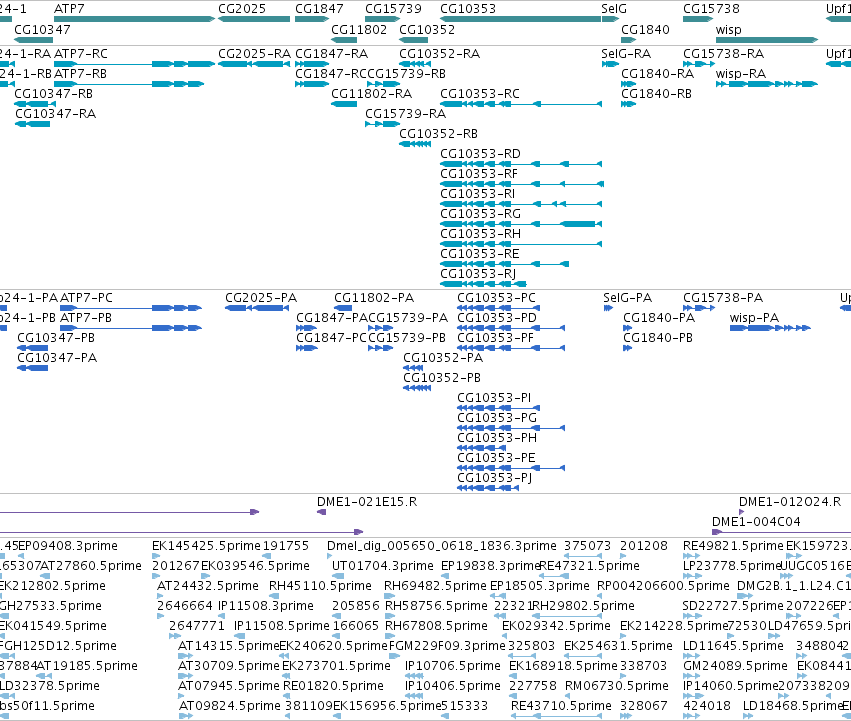Click the CG15738-PA protein label
The image size is (851, 721).
[x=723, y=298]
